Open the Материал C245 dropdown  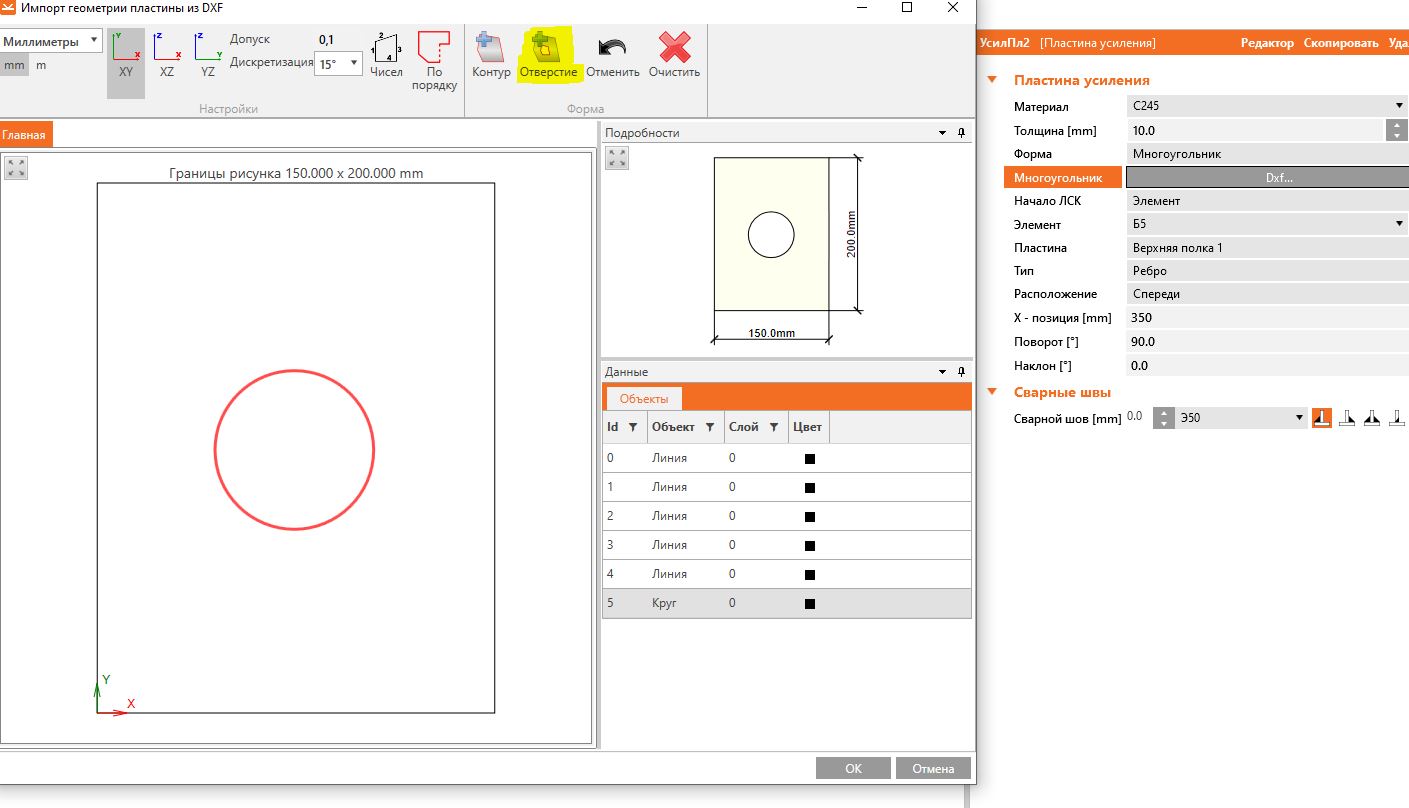pos(1266,106)
